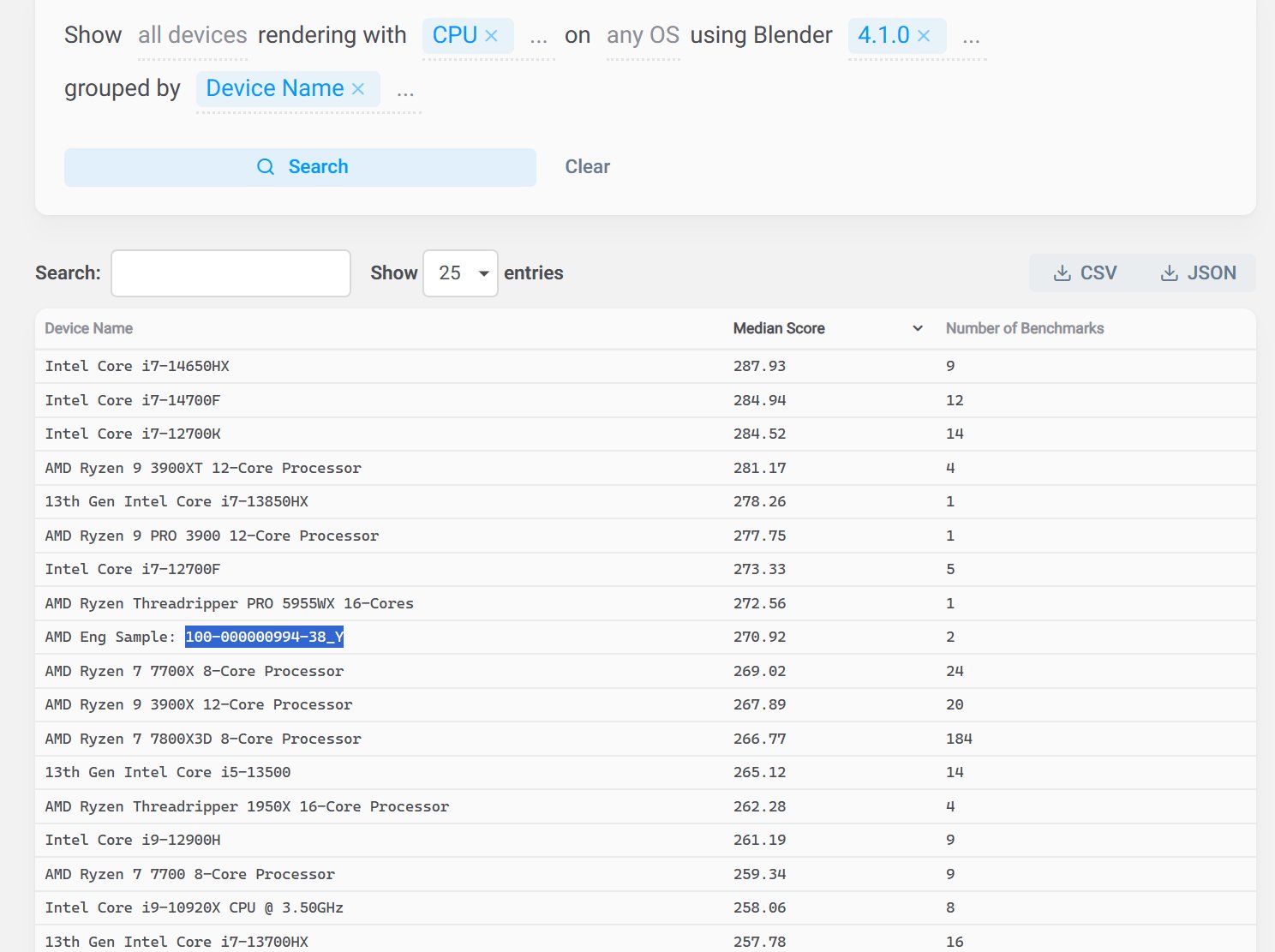Add another grouping via ellipsis after Device Name
This screenshot has height=952, width=1275.
(405, 91)
